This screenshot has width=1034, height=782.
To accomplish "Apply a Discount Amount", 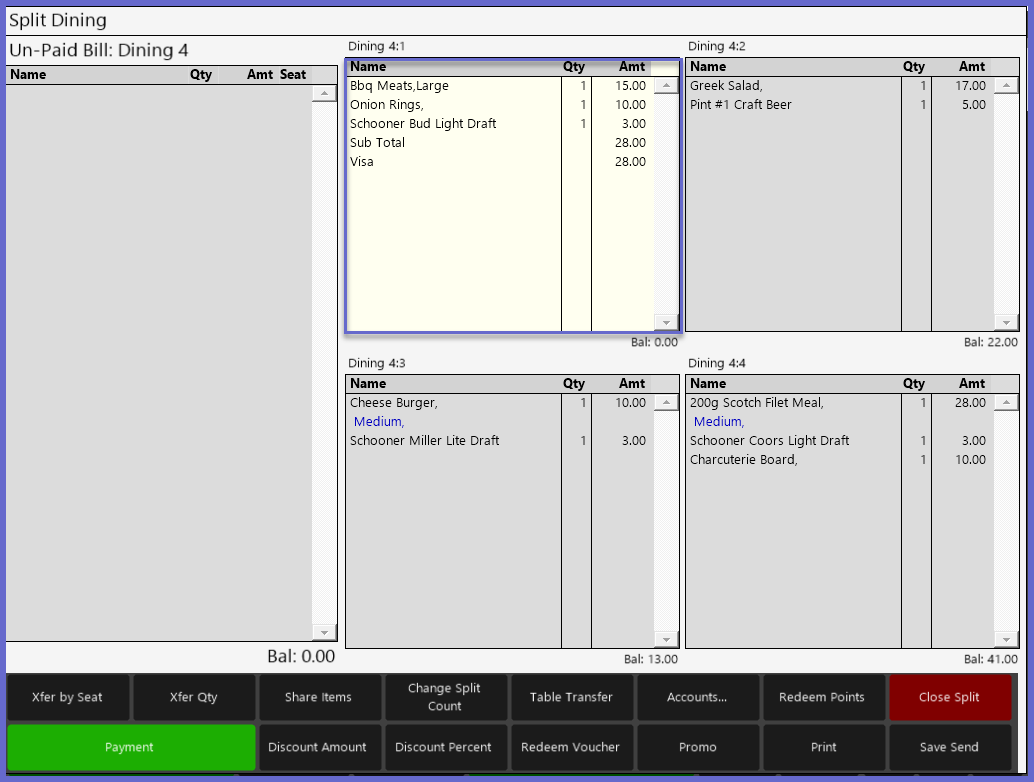I will (x=318, y=747).
